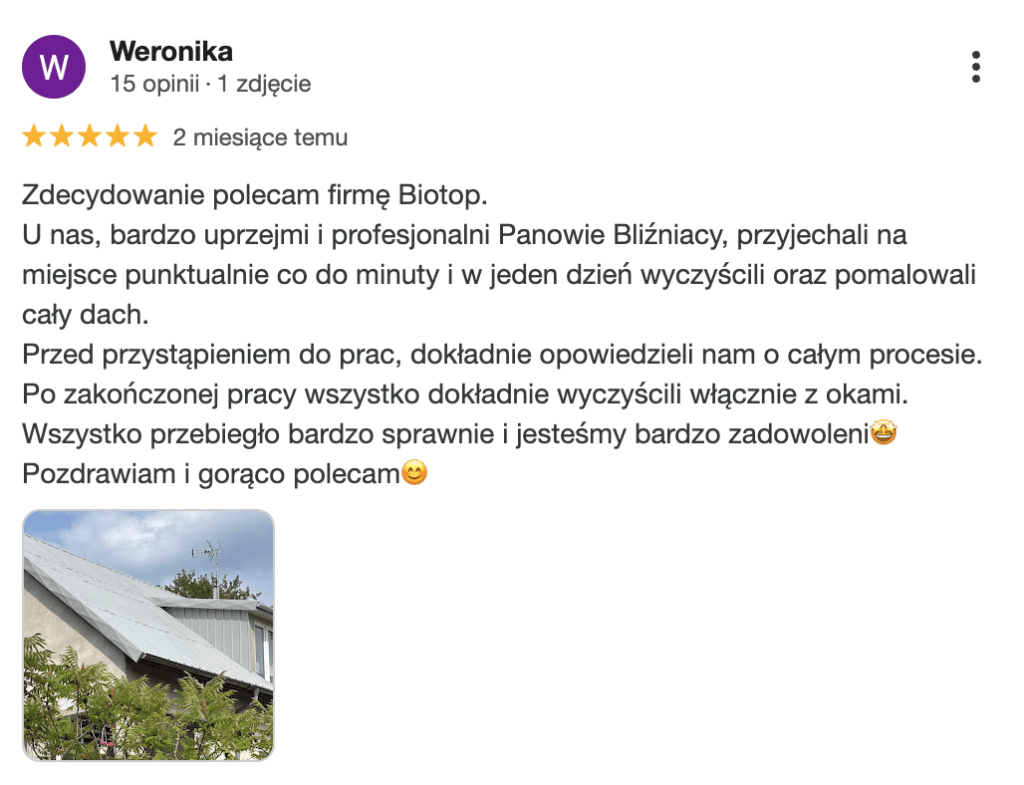This screenshot has width=1024, height=785.
Task: Click the smiling emoji after 'polecam'
Action: pyautogui.click(x=414, y=474)
